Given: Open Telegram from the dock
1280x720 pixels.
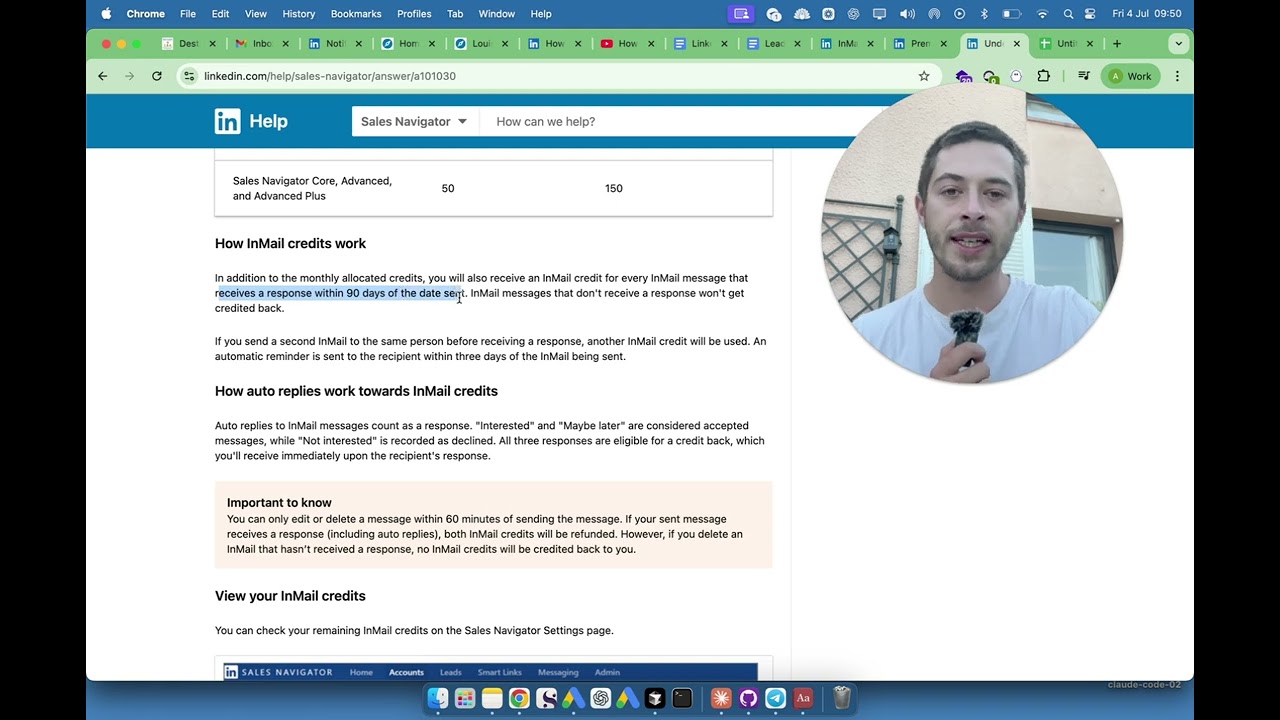Looking at the screenshot, I should 775,698.
